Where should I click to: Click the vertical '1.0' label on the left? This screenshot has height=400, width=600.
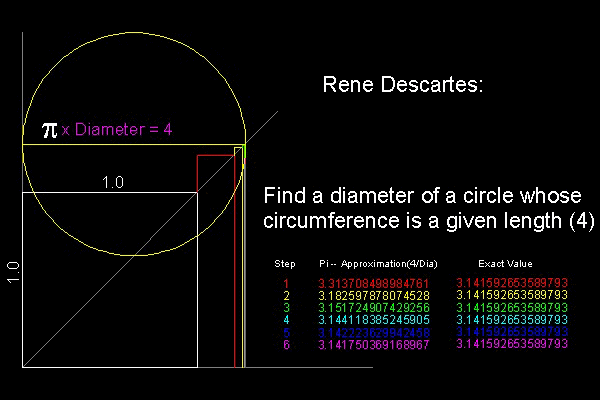pyautogui.click(x=11, y=272)
